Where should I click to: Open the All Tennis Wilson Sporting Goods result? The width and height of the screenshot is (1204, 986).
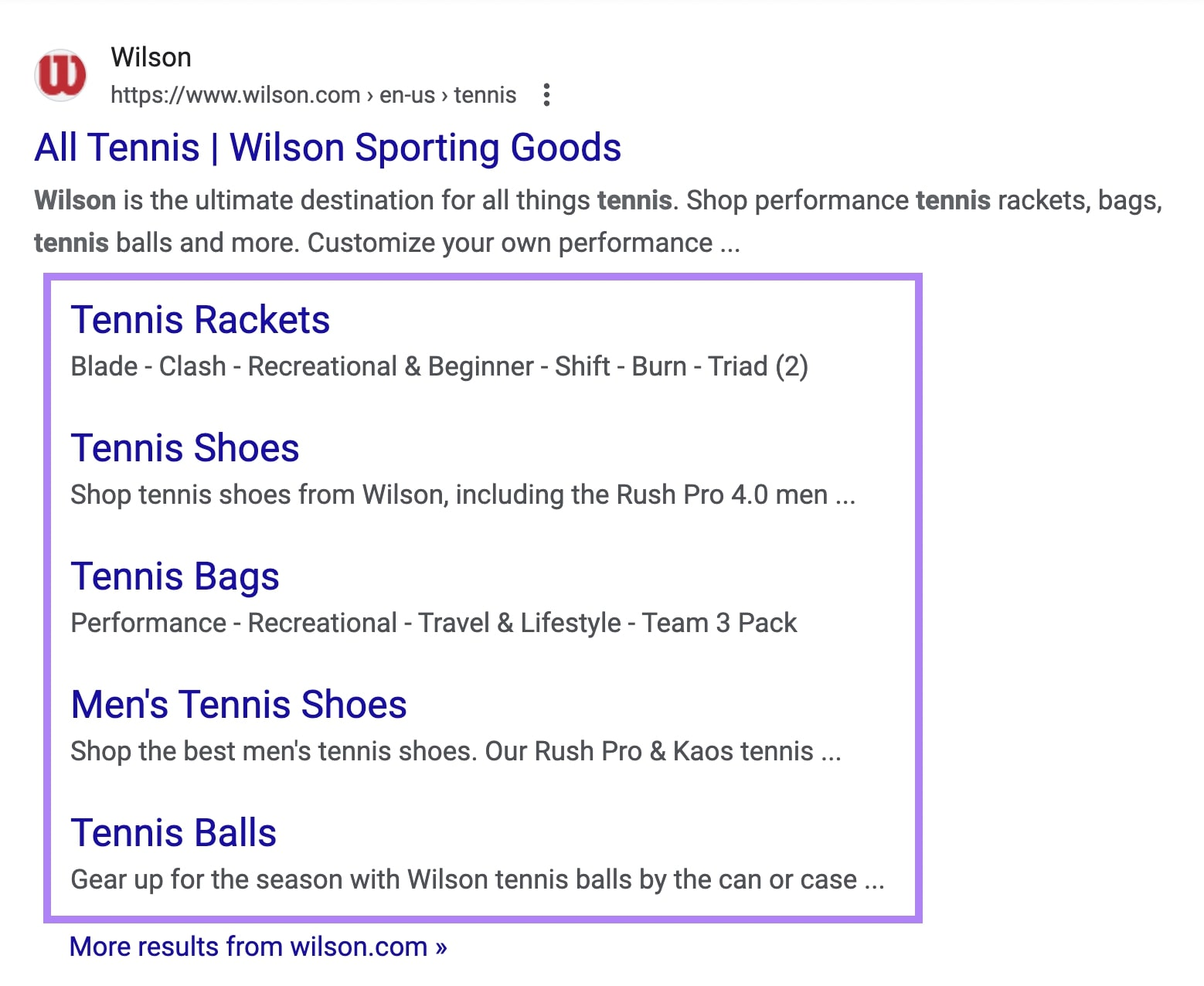click(327, 147)
